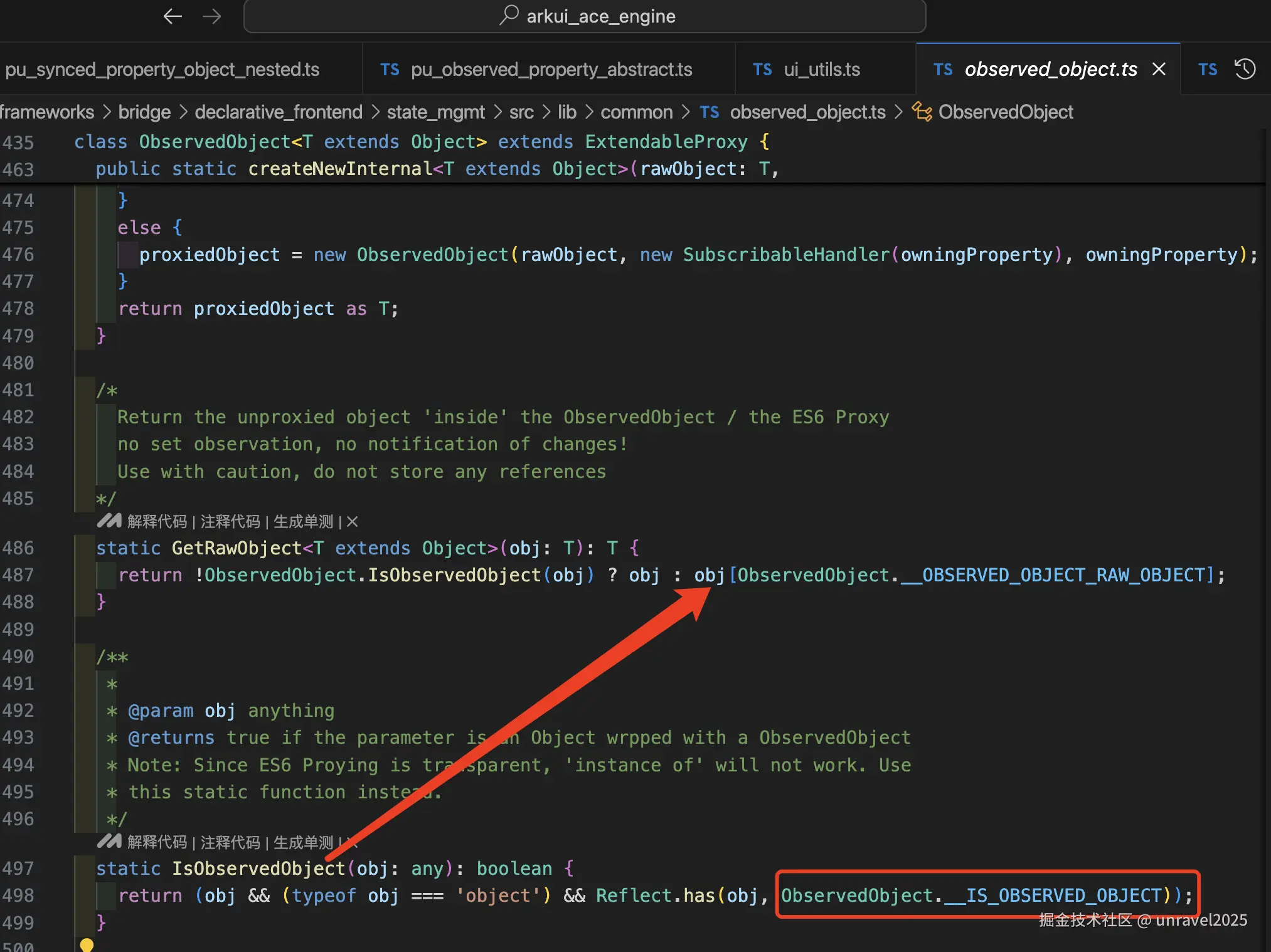The height and width of the screenshot is (952, 1271).
Task: Click the ObservedObject class symbol icon
Action: click(x=921, y=112)
